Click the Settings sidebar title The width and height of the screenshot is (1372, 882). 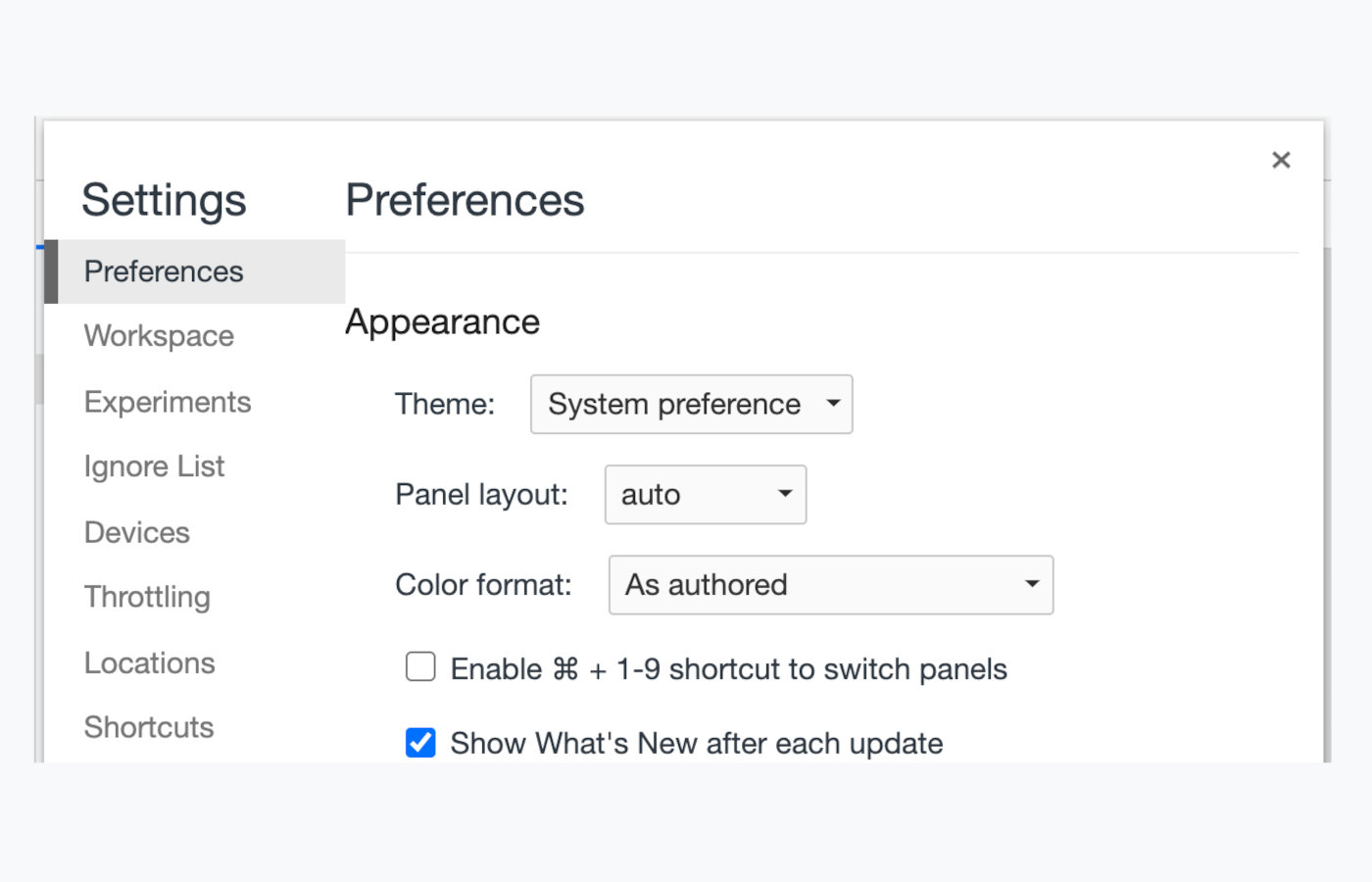click(164, 200)
